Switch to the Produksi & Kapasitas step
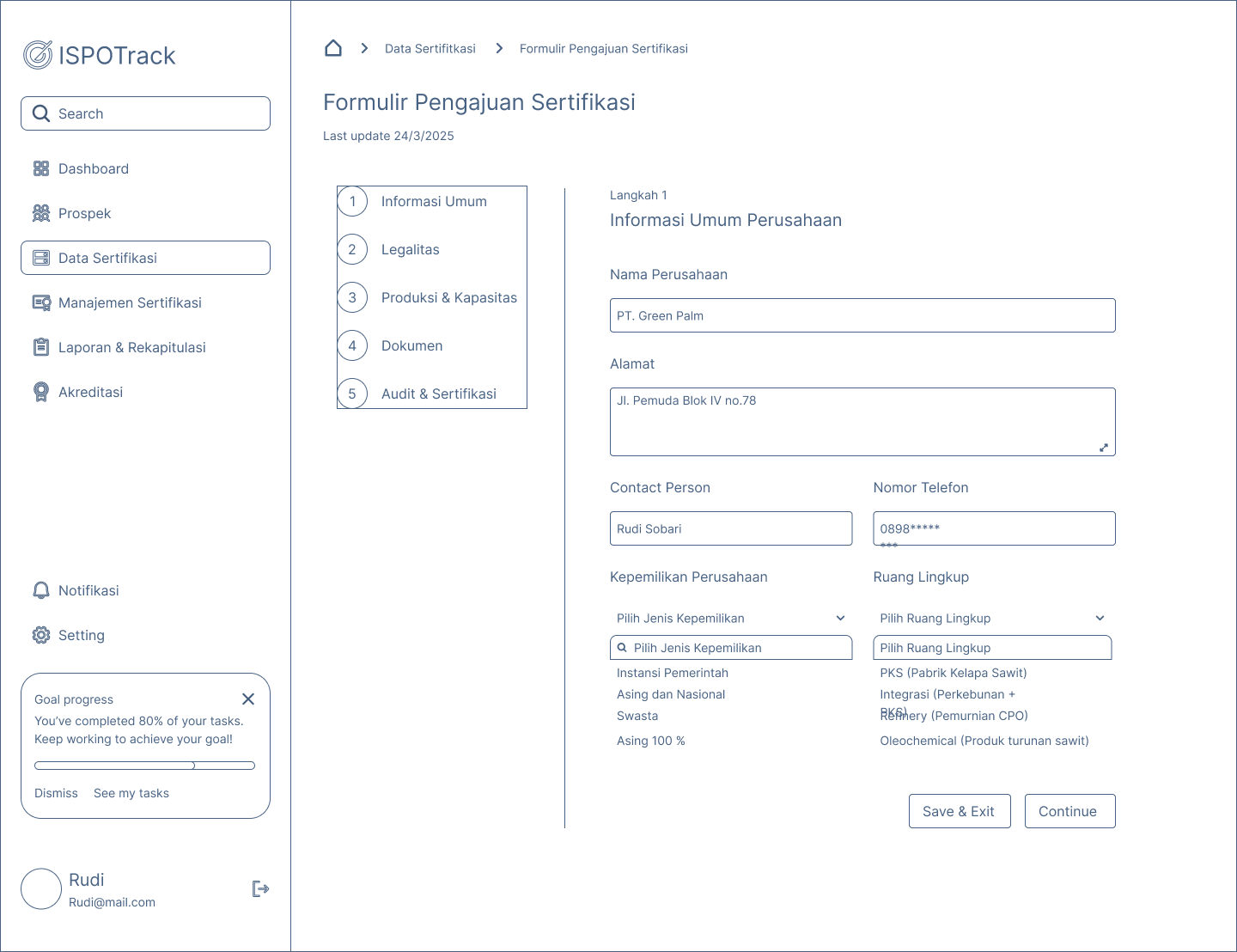This screenshot has width=1237, height=952. [x=449, y=297]
